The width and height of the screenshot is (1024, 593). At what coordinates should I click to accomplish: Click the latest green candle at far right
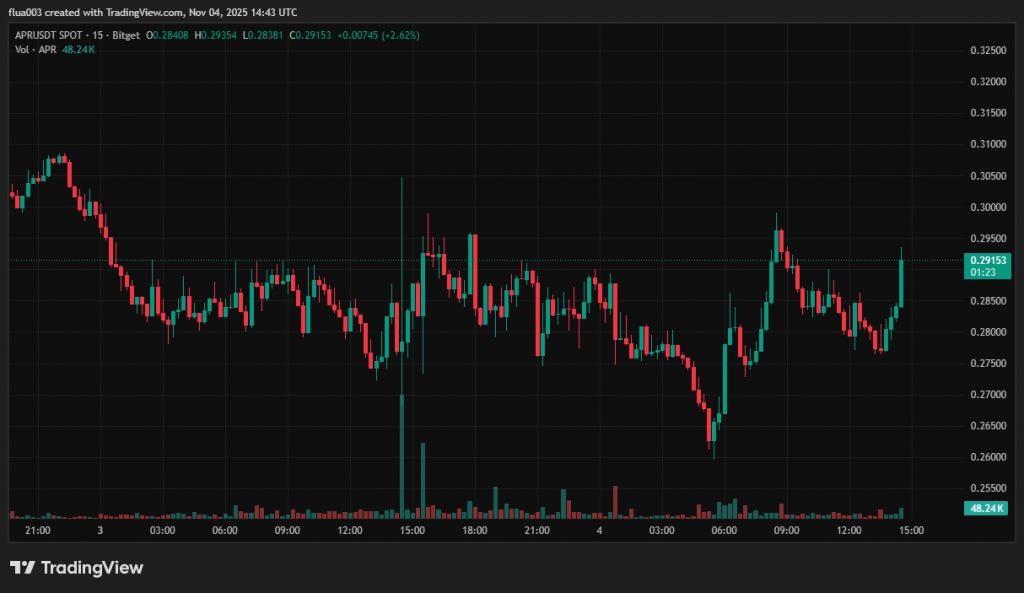[x=901, y=283]
